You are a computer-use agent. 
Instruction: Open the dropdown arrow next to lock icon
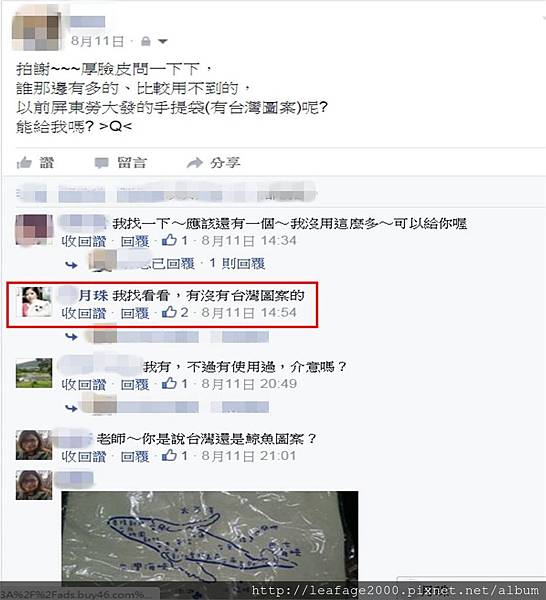(163, 41)
